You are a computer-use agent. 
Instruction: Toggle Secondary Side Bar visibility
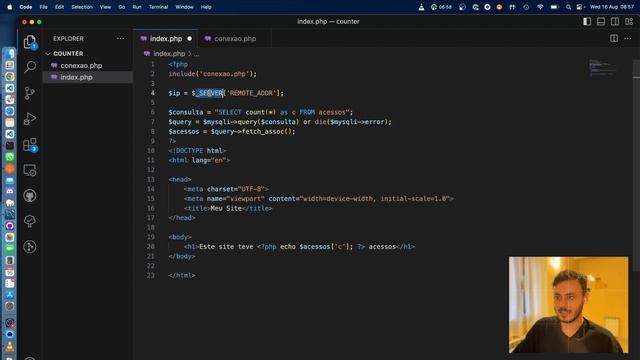pyautogui.click(x=615, y=22)
